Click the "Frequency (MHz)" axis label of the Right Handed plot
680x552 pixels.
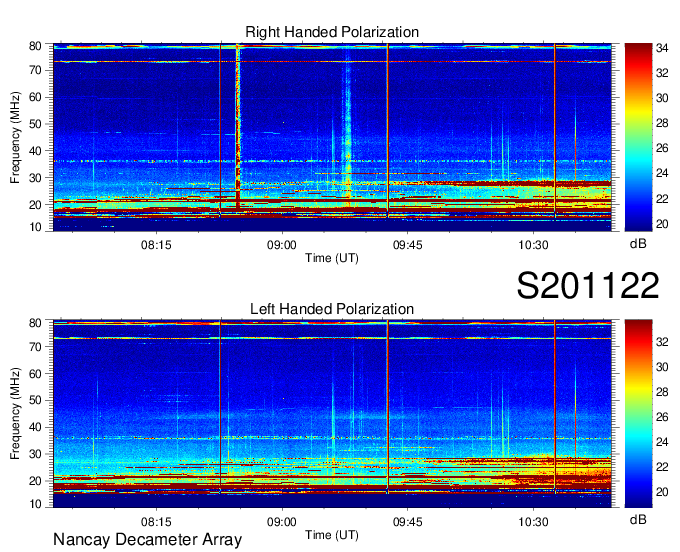(x=15, y=137)
